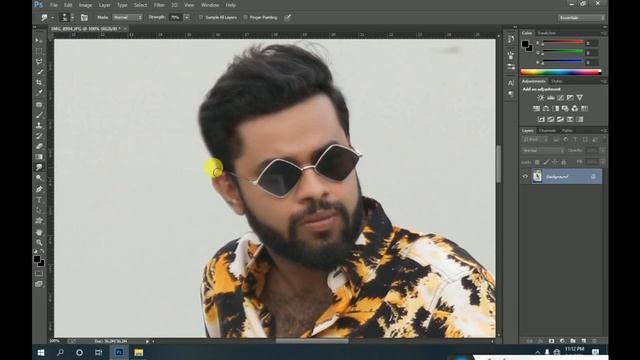Open the Mode dropdown in options bar
Screen dimensions: 640x360
coord(127,18)
